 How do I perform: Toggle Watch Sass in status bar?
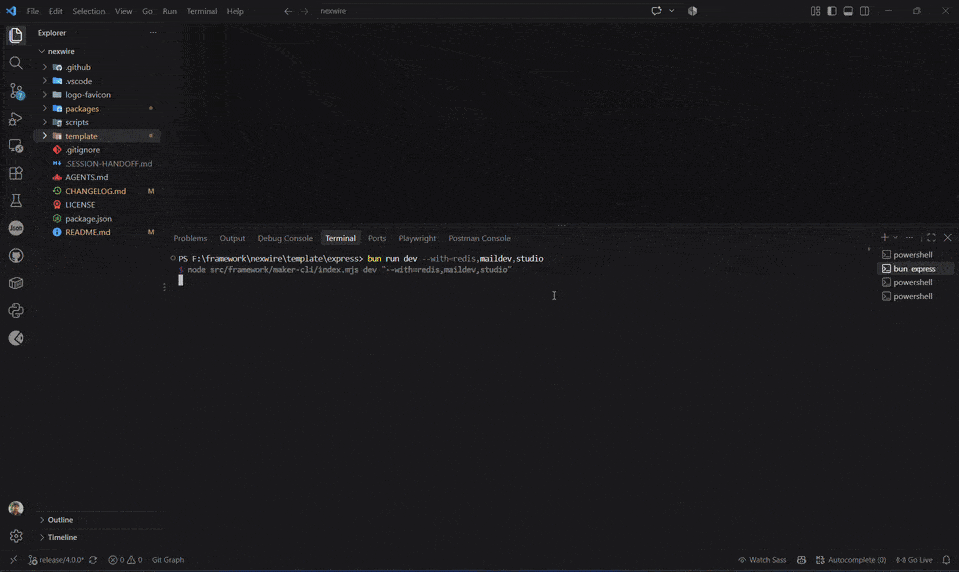point(762,560)
